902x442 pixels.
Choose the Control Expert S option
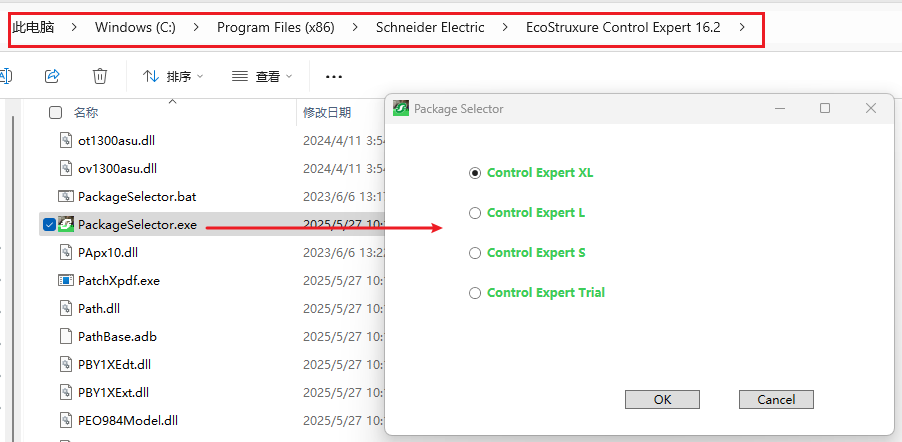(x=475, y=253)
